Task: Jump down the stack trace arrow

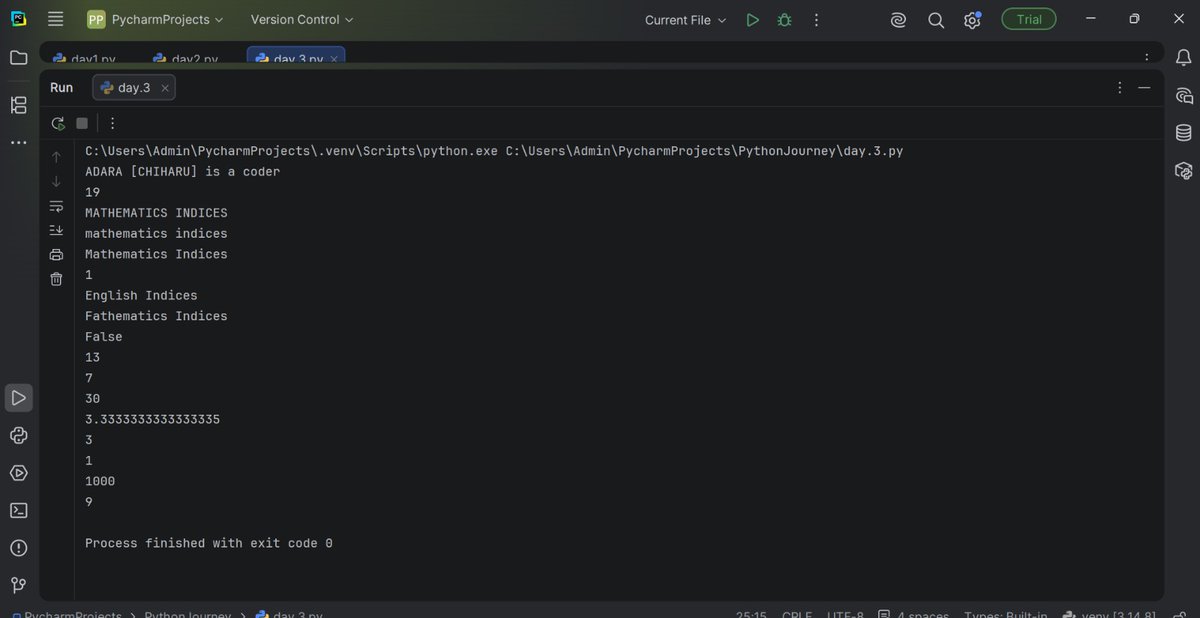Action: click(56, 181)
